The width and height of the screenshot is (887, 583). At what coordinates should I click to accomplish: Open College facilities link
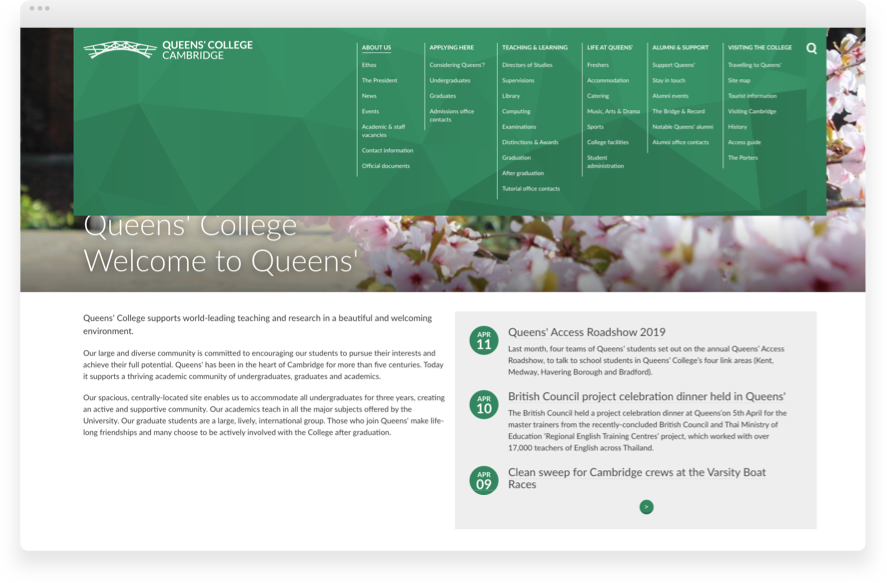tap(608, 142)
